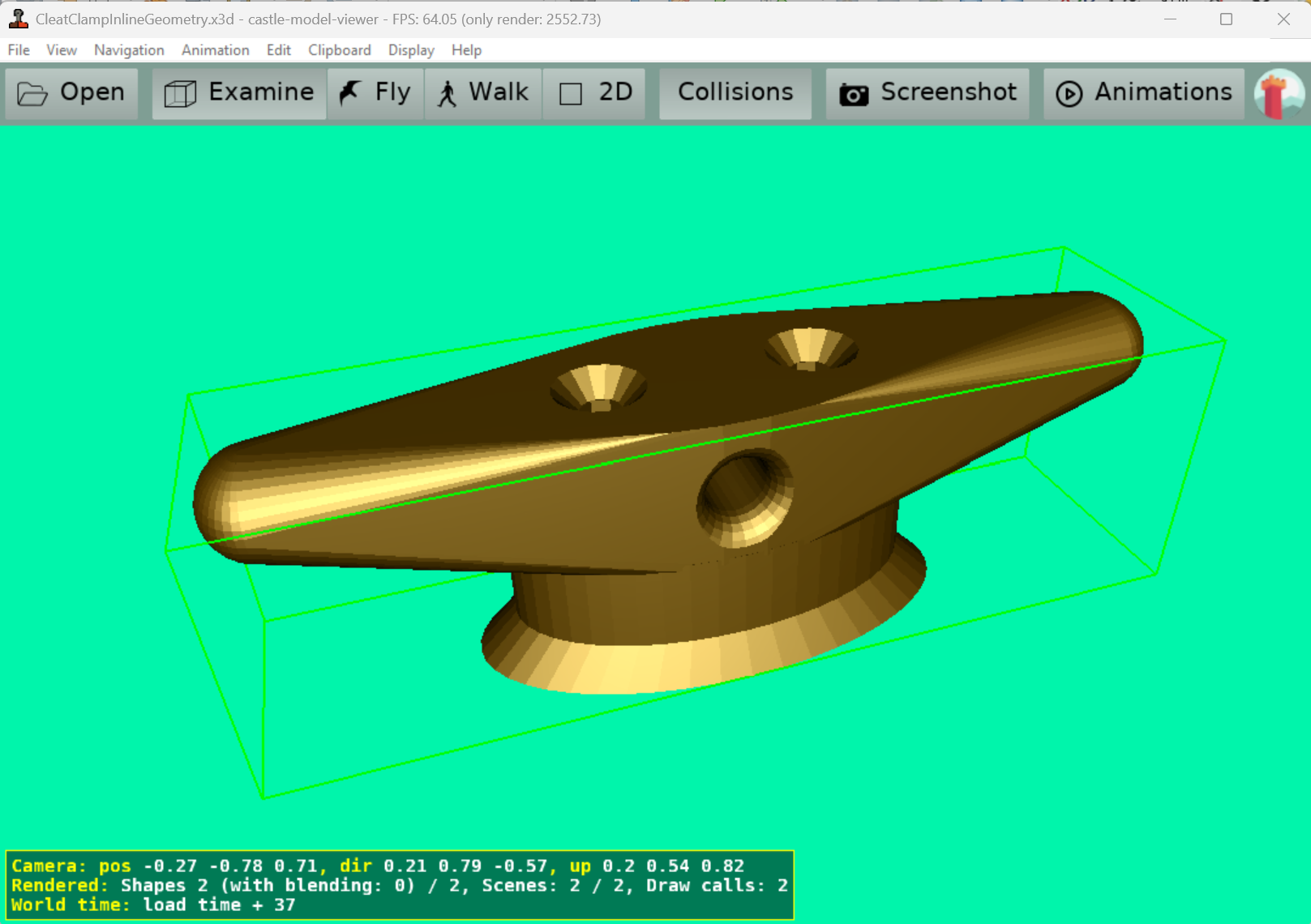
Task: Activate Walk navigation mode
Action: (483, 93)
